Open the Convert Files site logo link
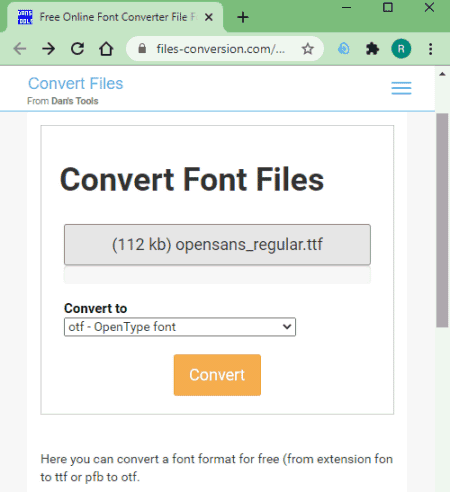 click(x=76, y=84)
